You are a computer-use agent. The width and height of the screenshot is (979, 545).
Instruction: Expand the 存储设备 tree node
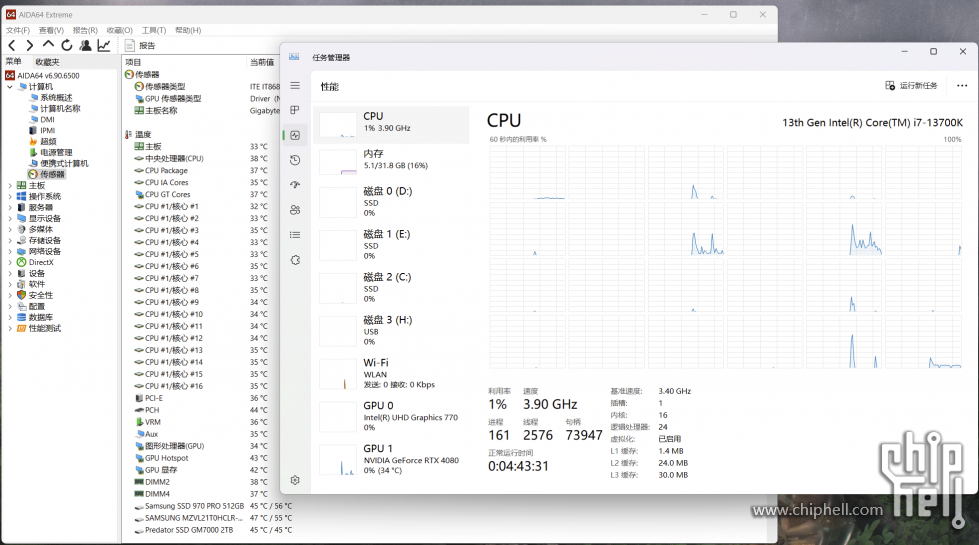coord(10,240)
